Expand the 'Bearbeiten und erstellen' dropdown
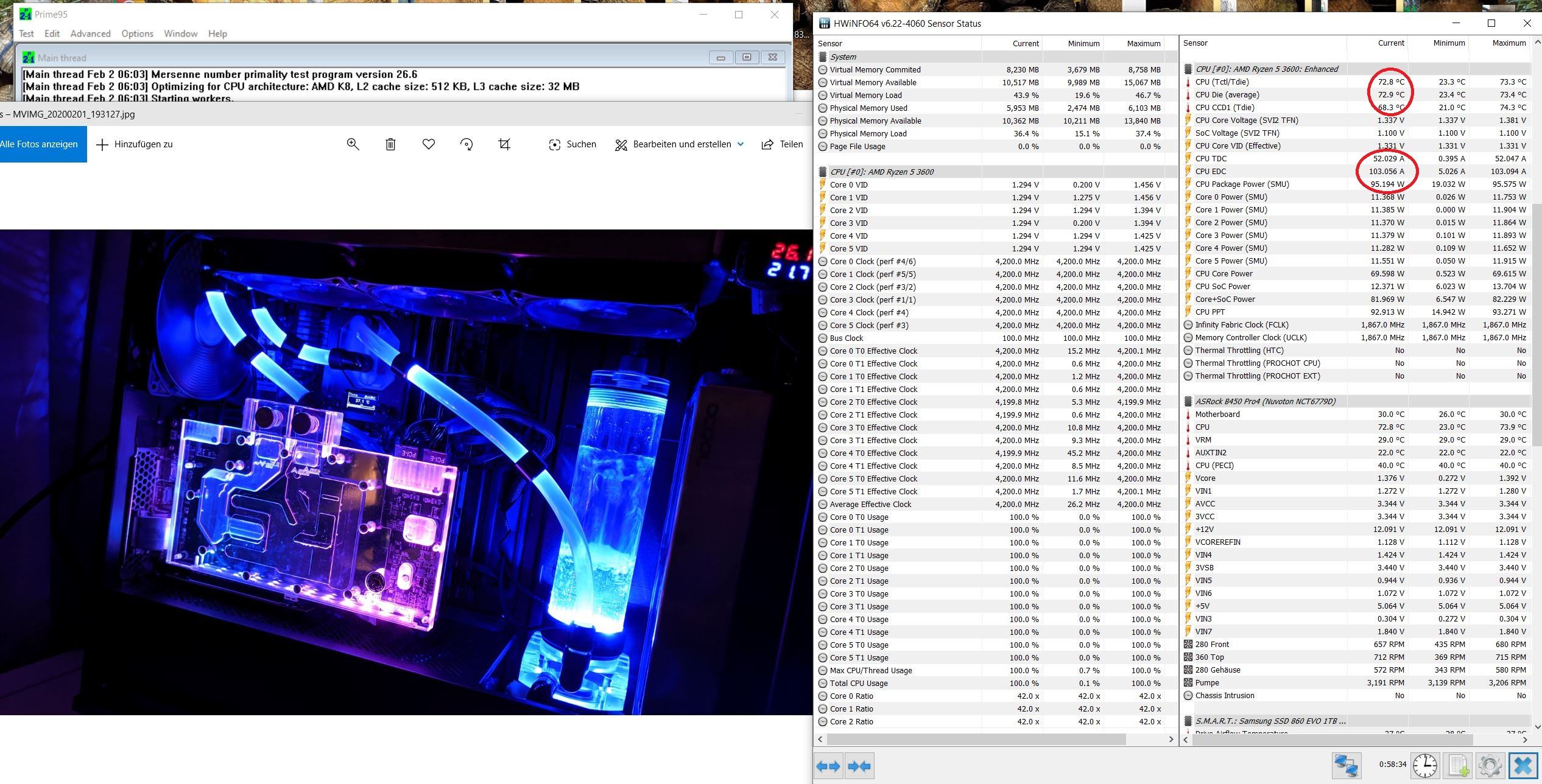This screenshot has width=1542, height=784. [741, 144]
